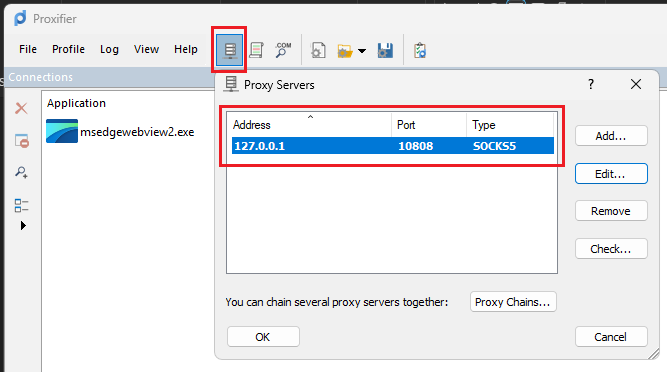Screen dimensions: 667x372
Task: Open Name Resolution .COM settings icon
Action: (x=283, y=50)
